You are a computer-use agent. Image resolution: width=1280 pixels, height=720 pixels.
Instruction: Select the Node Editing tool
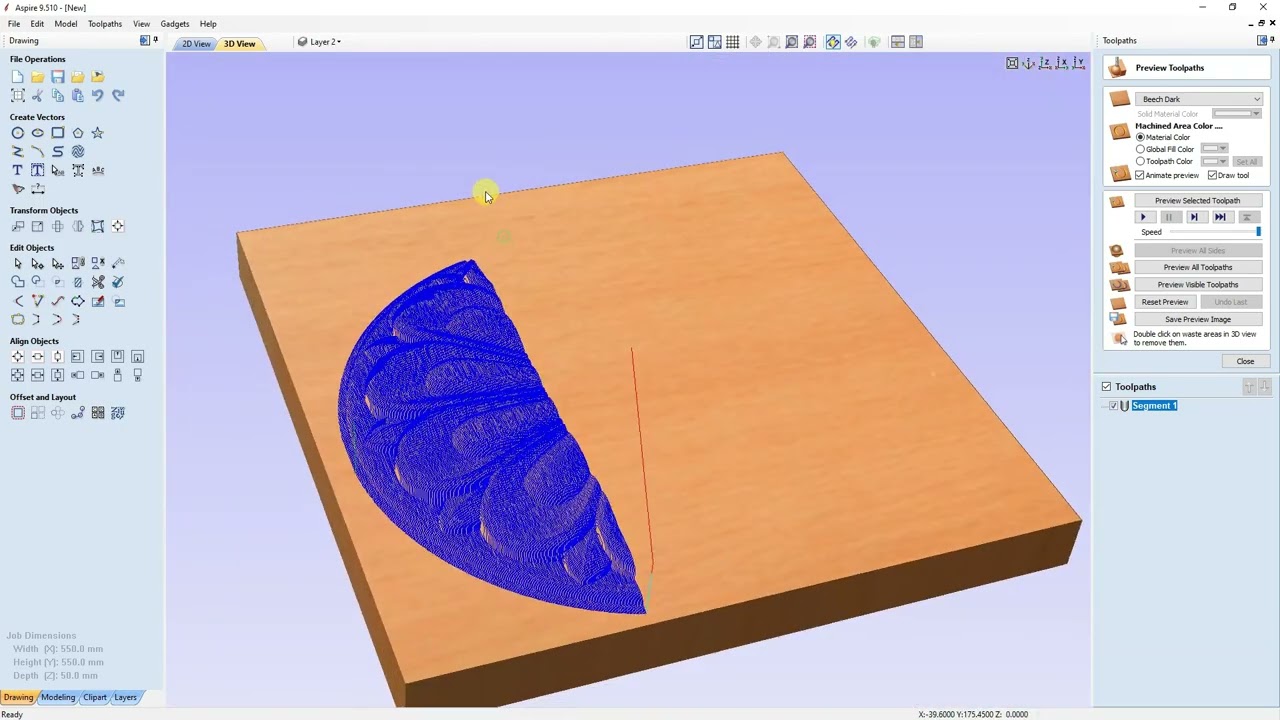point(37,264)
